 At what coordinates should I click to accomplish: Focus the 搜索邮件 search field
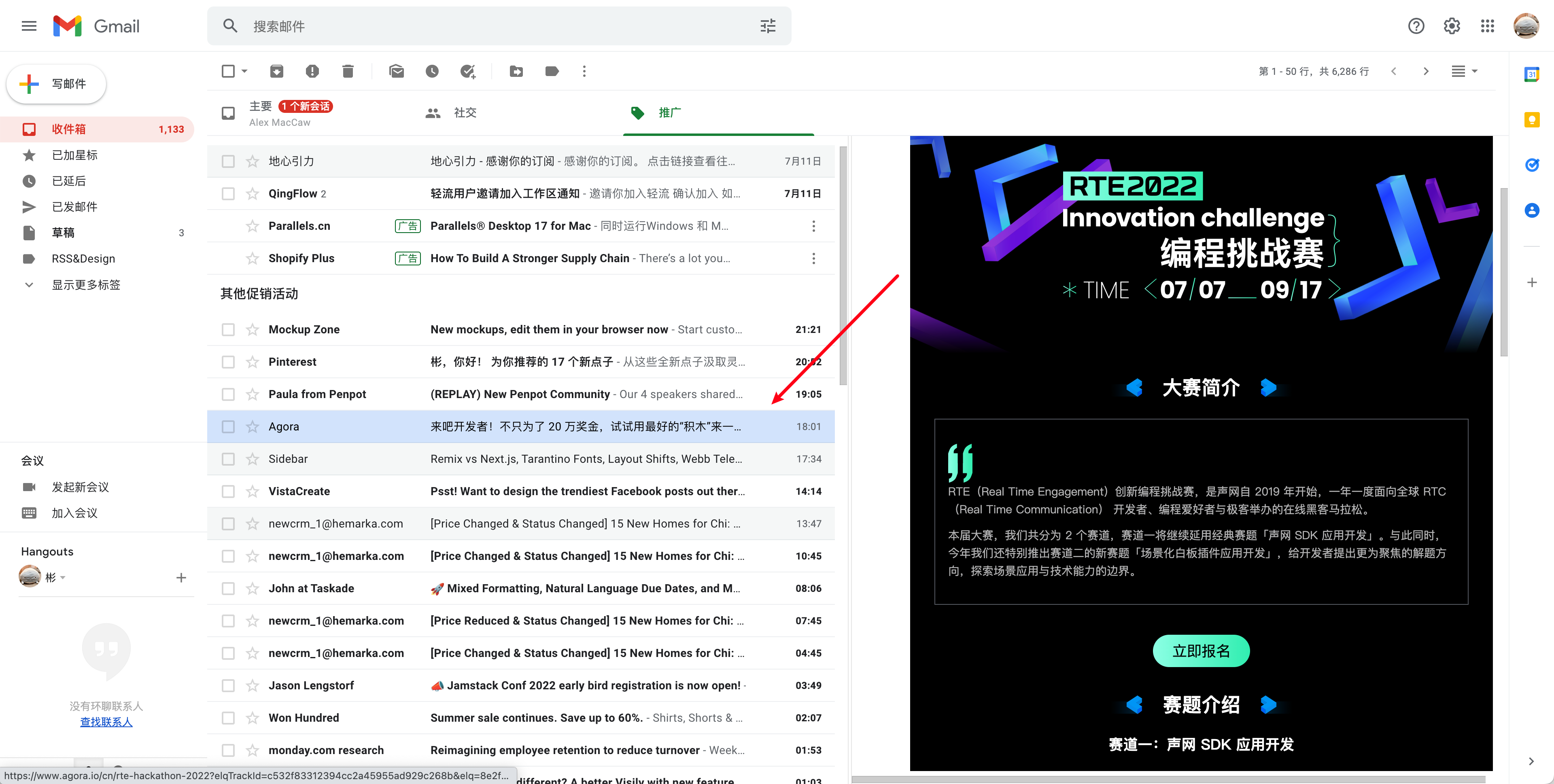(499, 26)
